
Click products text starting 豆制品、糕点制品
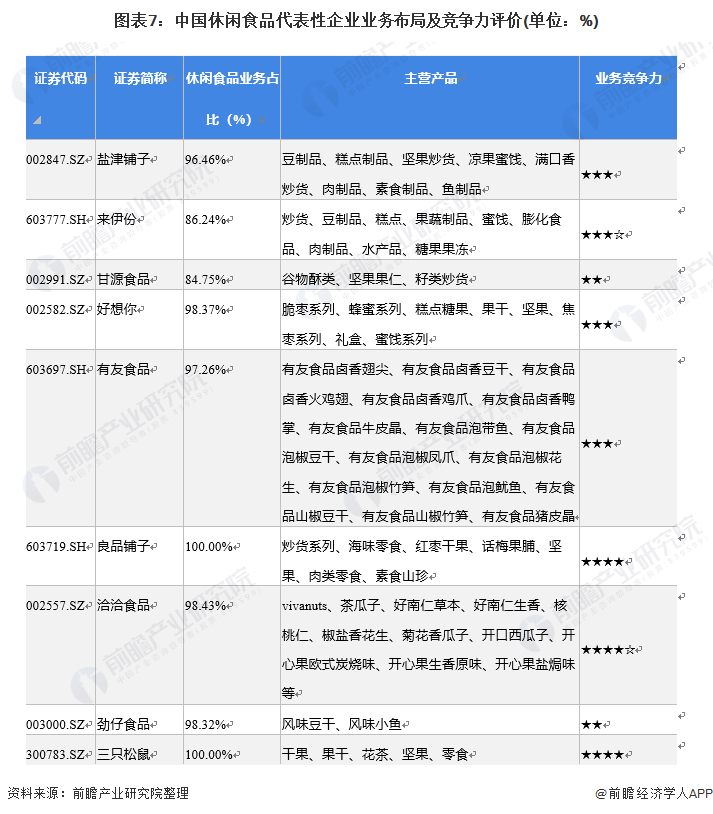tap(428, 174)
